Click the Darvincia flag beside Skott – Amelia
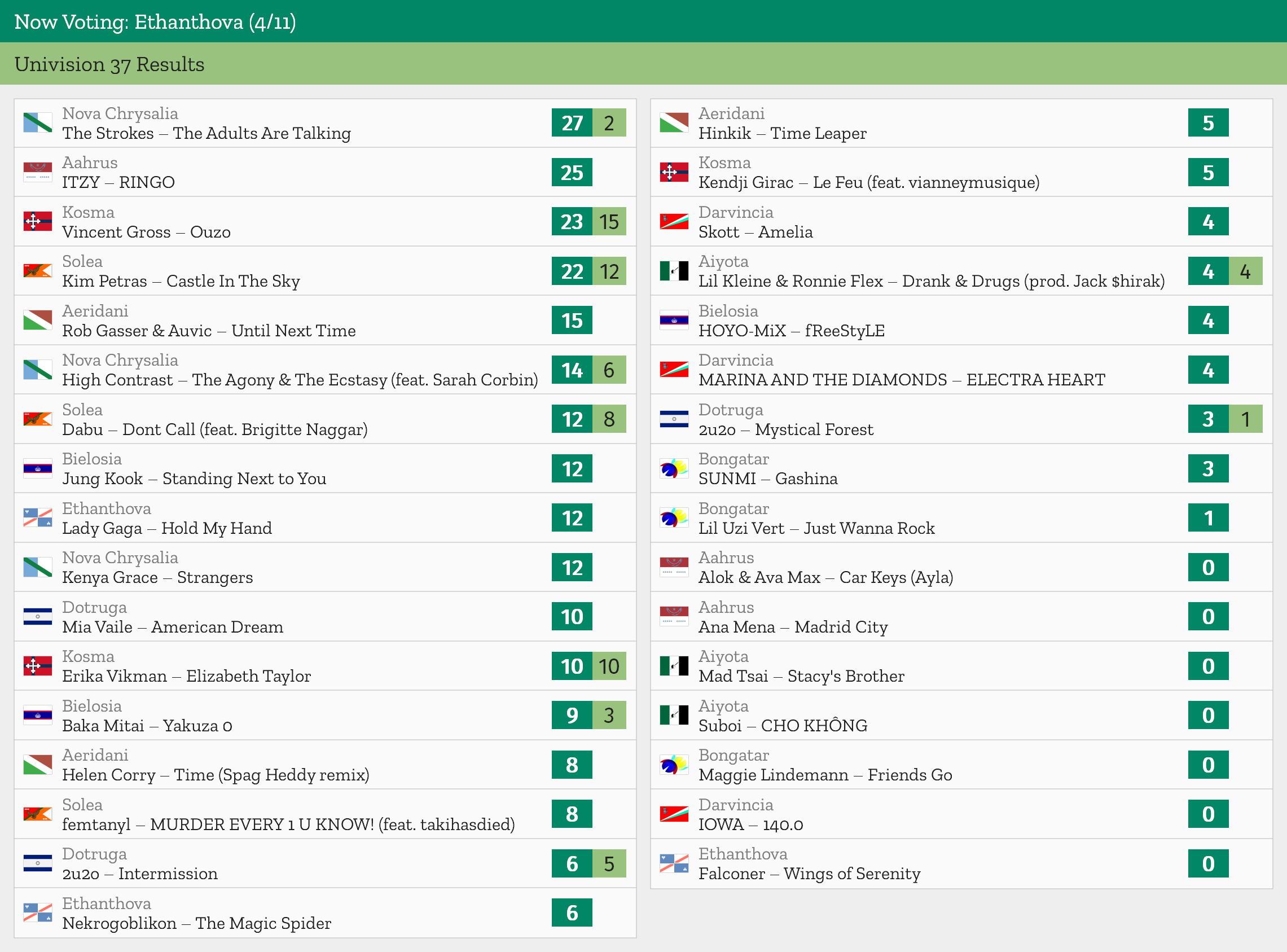This screenshot has width=1287, height=952. coord(674,221)
